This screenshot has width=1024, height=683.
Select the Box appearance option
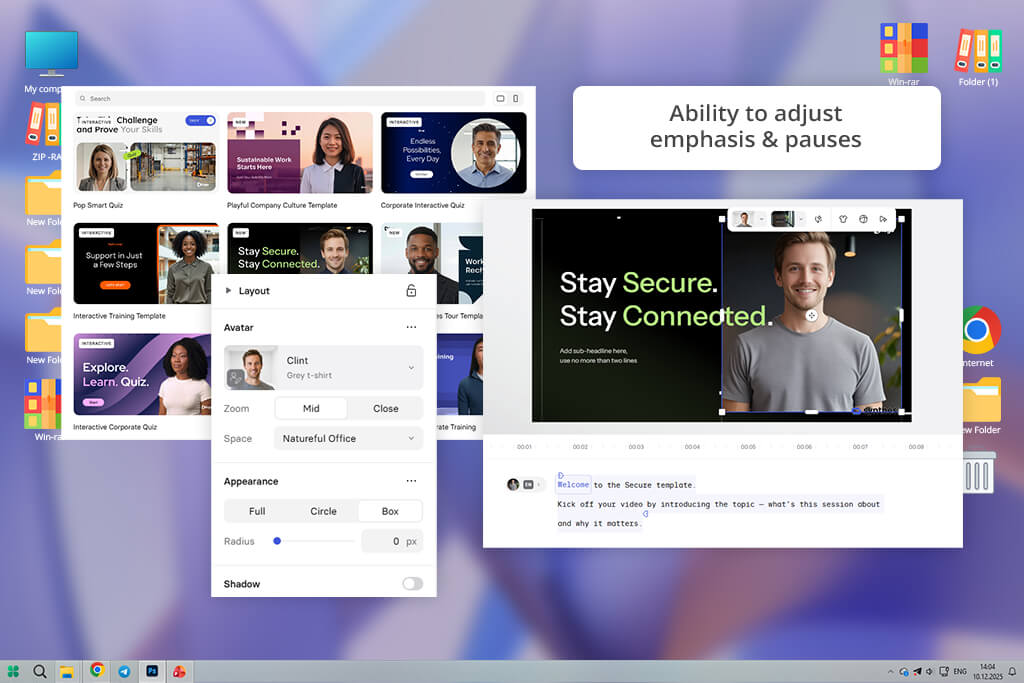pos(390,511)
